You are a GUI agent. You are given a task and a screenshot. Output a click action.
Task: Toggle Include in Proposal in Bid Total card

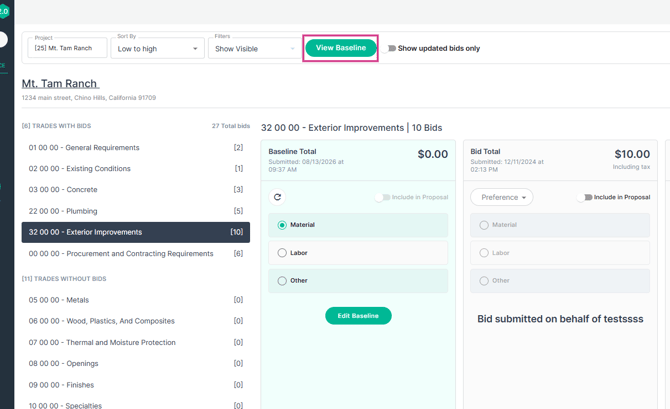pos(584,197)
